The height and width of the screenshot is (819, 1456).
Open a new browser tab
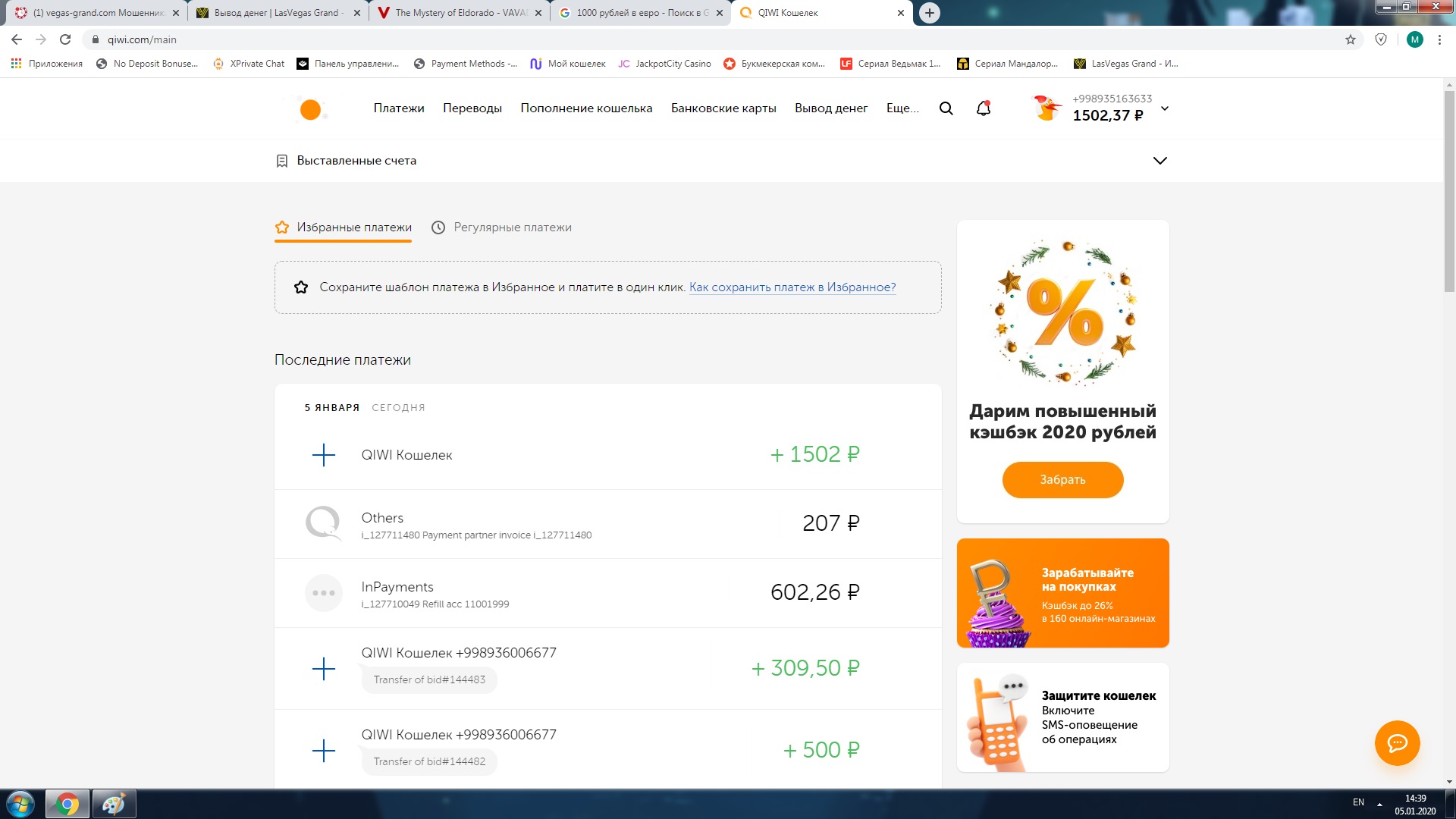930,13
